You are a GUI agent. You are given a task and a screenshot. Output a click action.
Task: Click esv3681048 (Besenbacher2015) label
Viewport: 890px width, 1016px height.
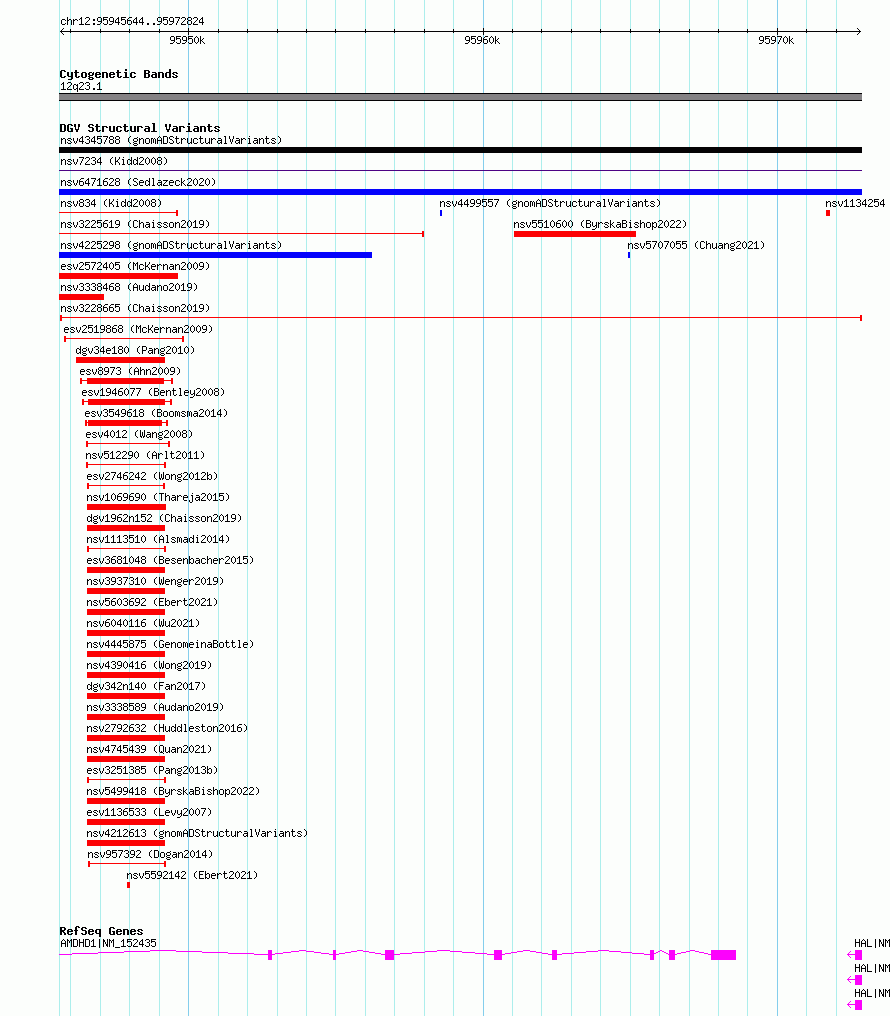[x=170, y=560]
